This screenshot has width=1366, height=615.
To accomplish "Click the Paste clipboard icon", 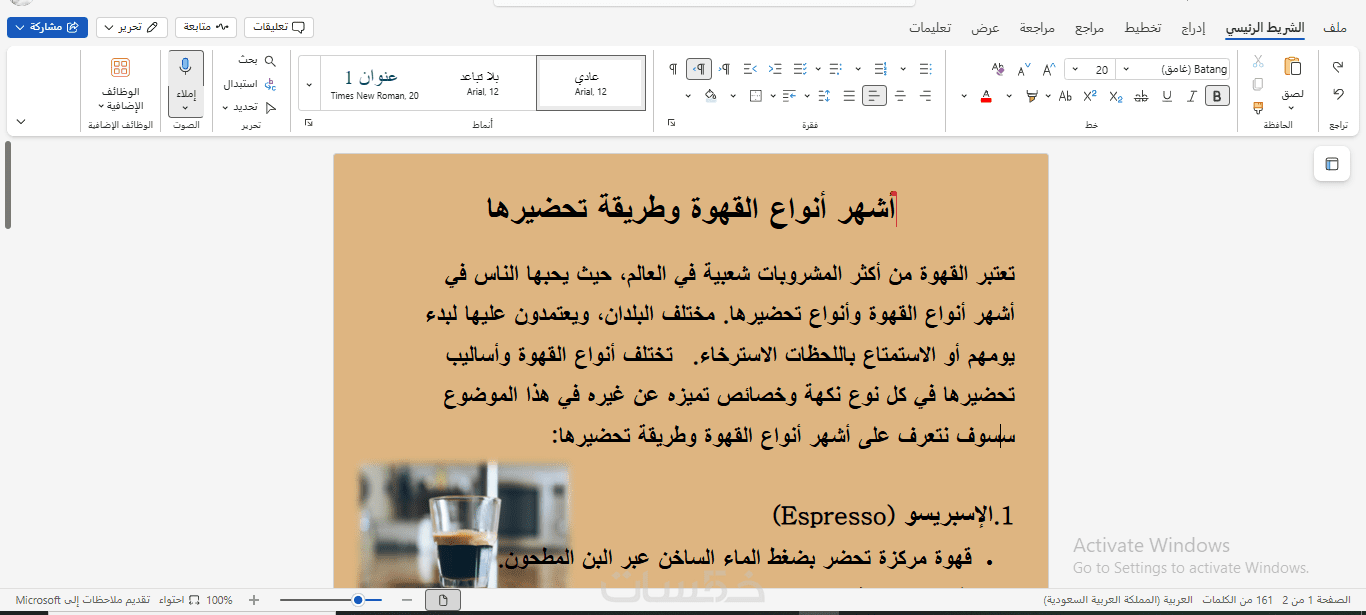I will (x=1293, y=67).
